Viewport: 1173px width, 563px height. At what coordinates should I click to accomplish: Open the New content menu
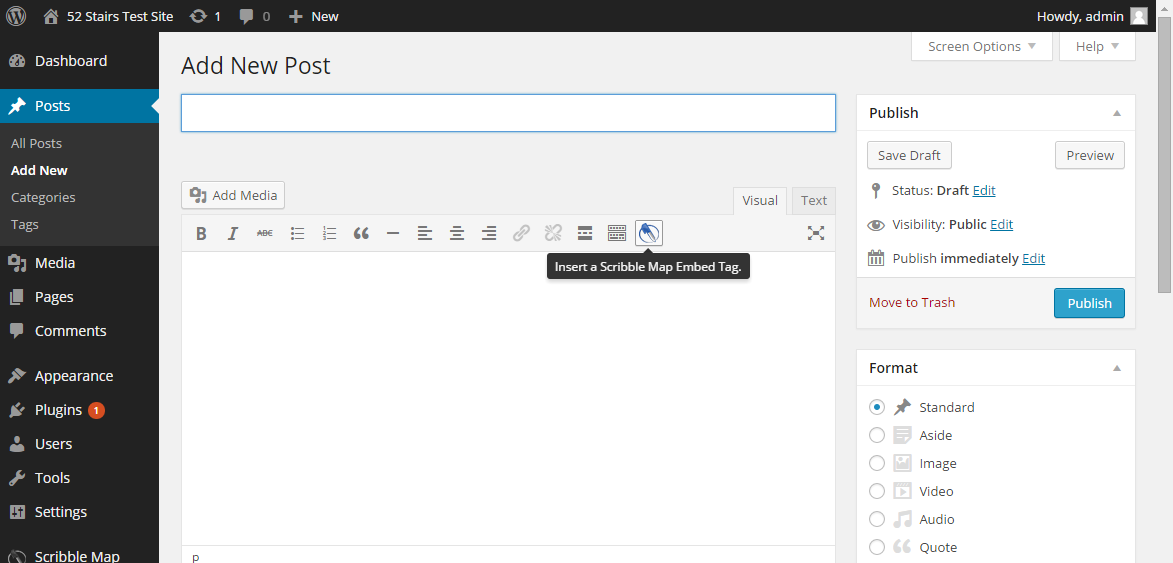tap(313, 16)
